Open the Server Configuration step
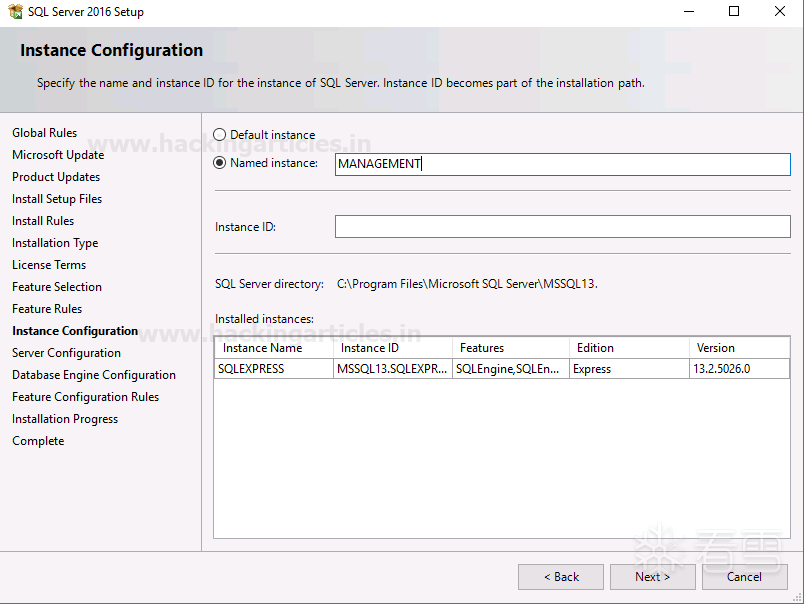Image resolution: width=804 pixels, height=604 pixels. [66, 353]
